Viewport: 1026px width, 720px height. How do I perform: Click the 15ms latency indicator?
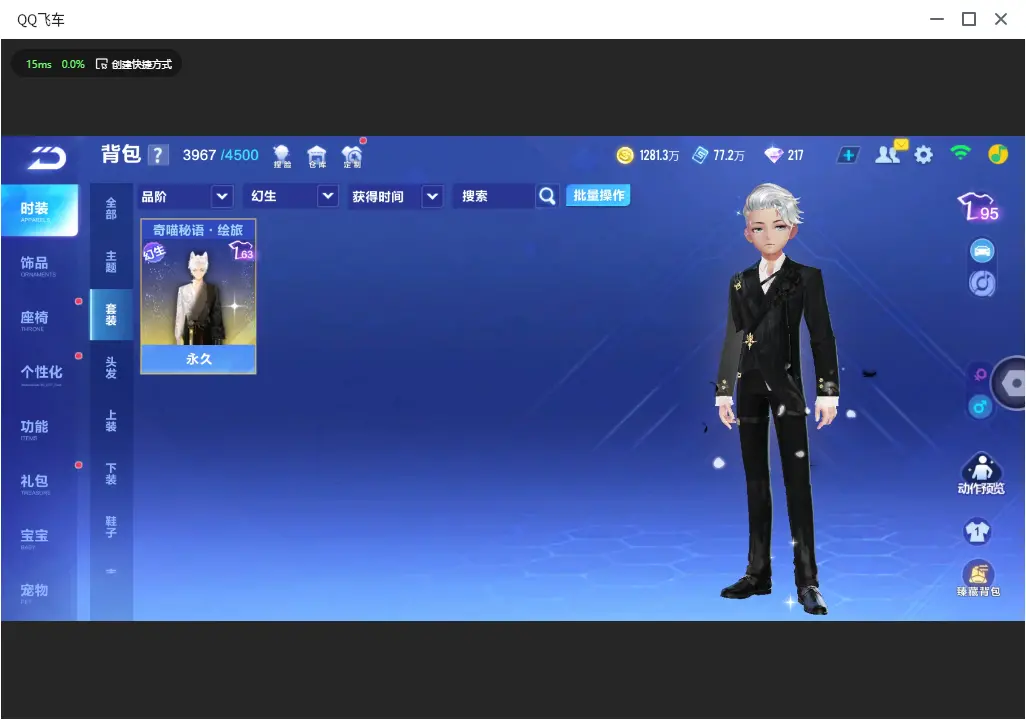39,64
